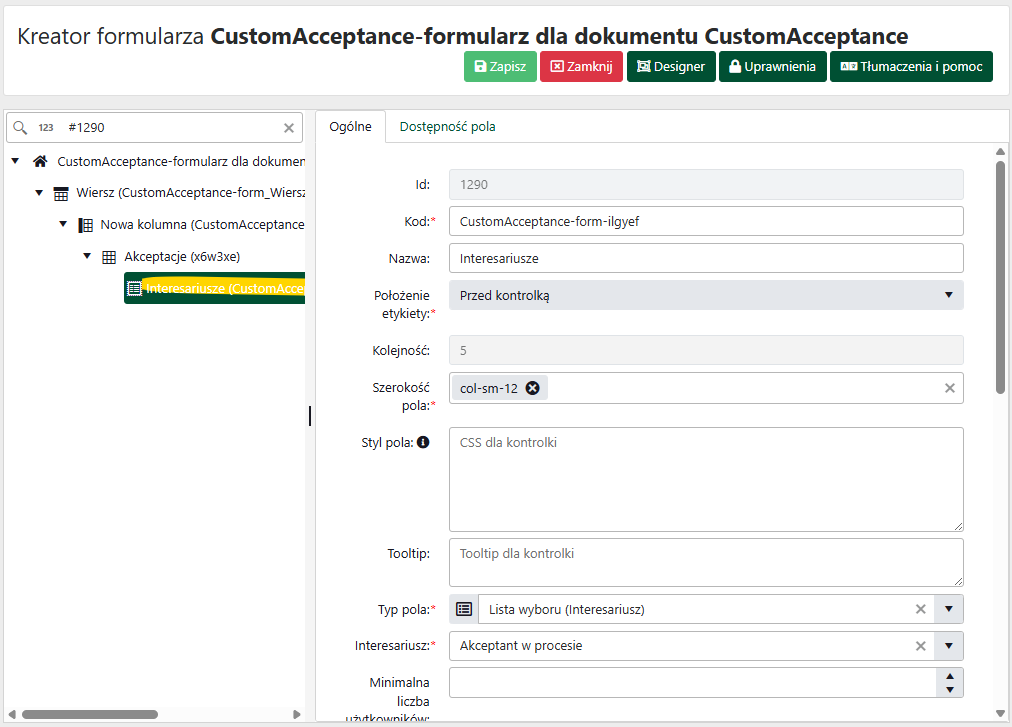Switch to the Dostępność pola tab
Screen dimensions: 1012x727
[x=447, y=127]
